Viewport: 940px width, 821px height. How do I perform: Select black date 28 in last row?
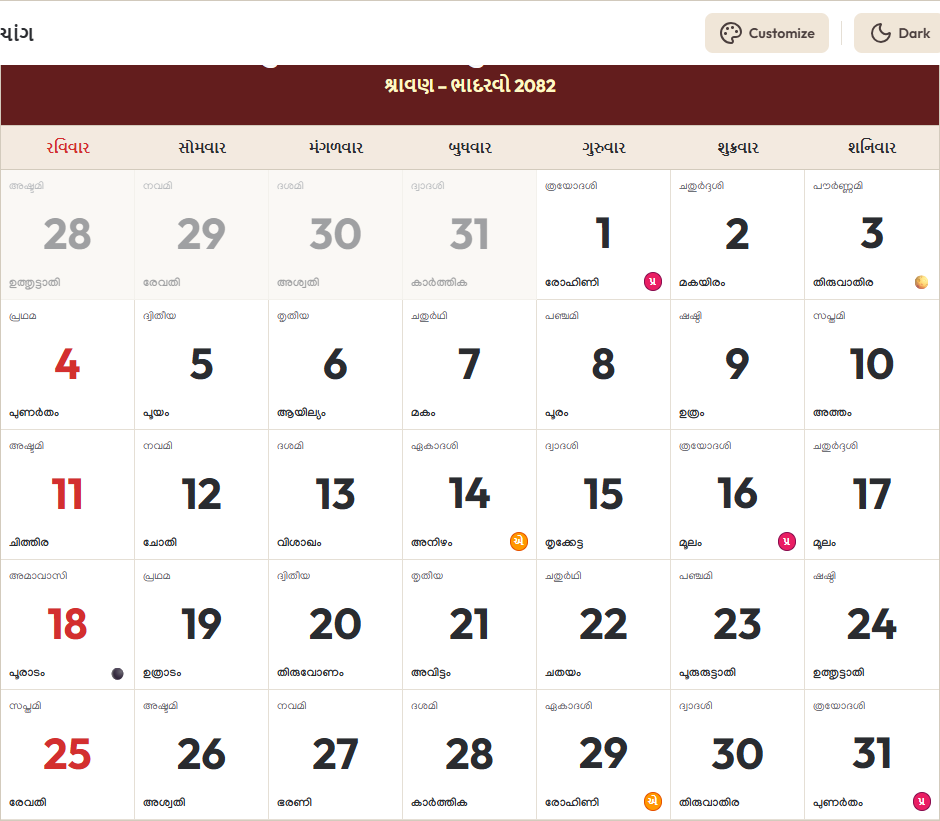470,754
